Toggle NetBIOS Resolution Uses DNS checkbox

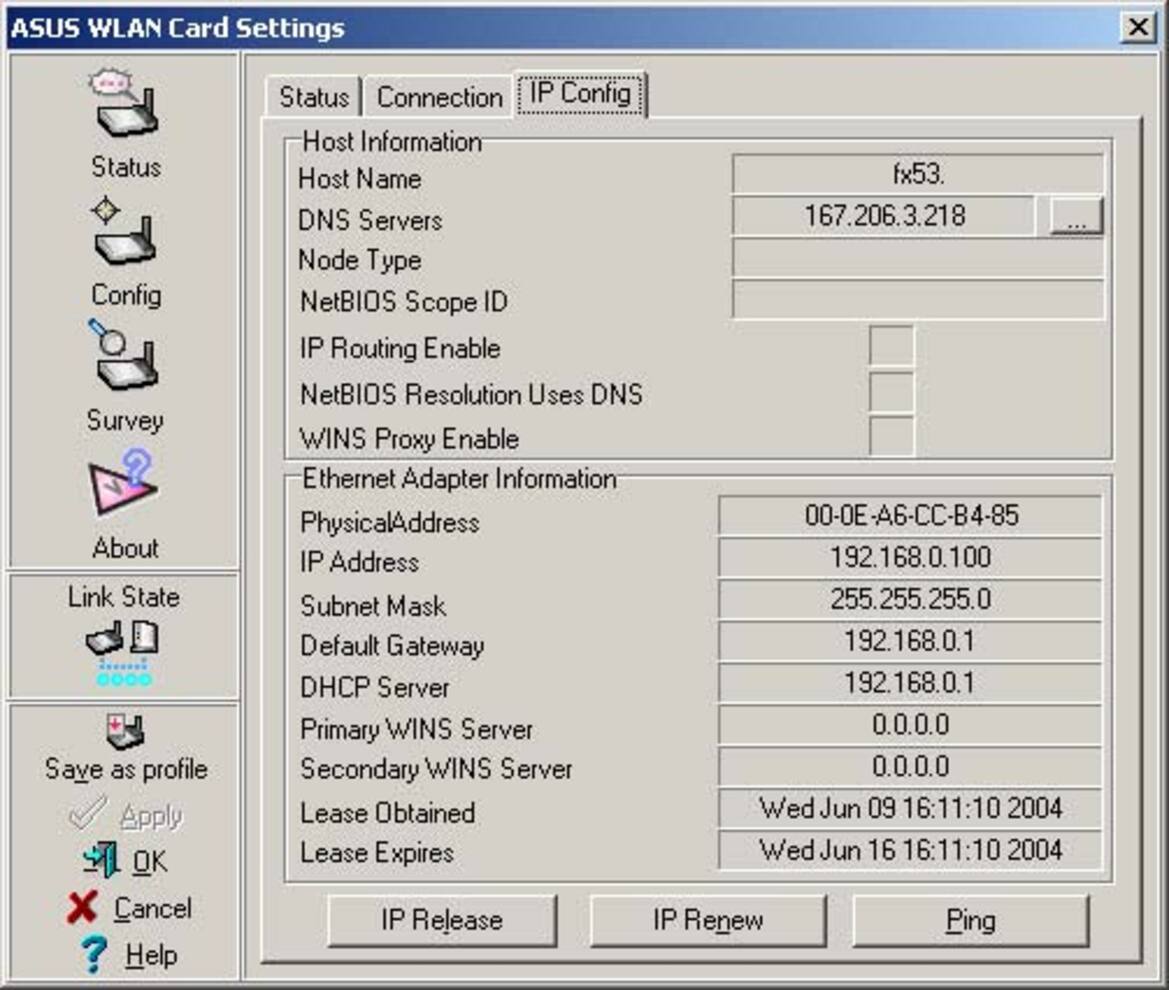pos(891,391)
